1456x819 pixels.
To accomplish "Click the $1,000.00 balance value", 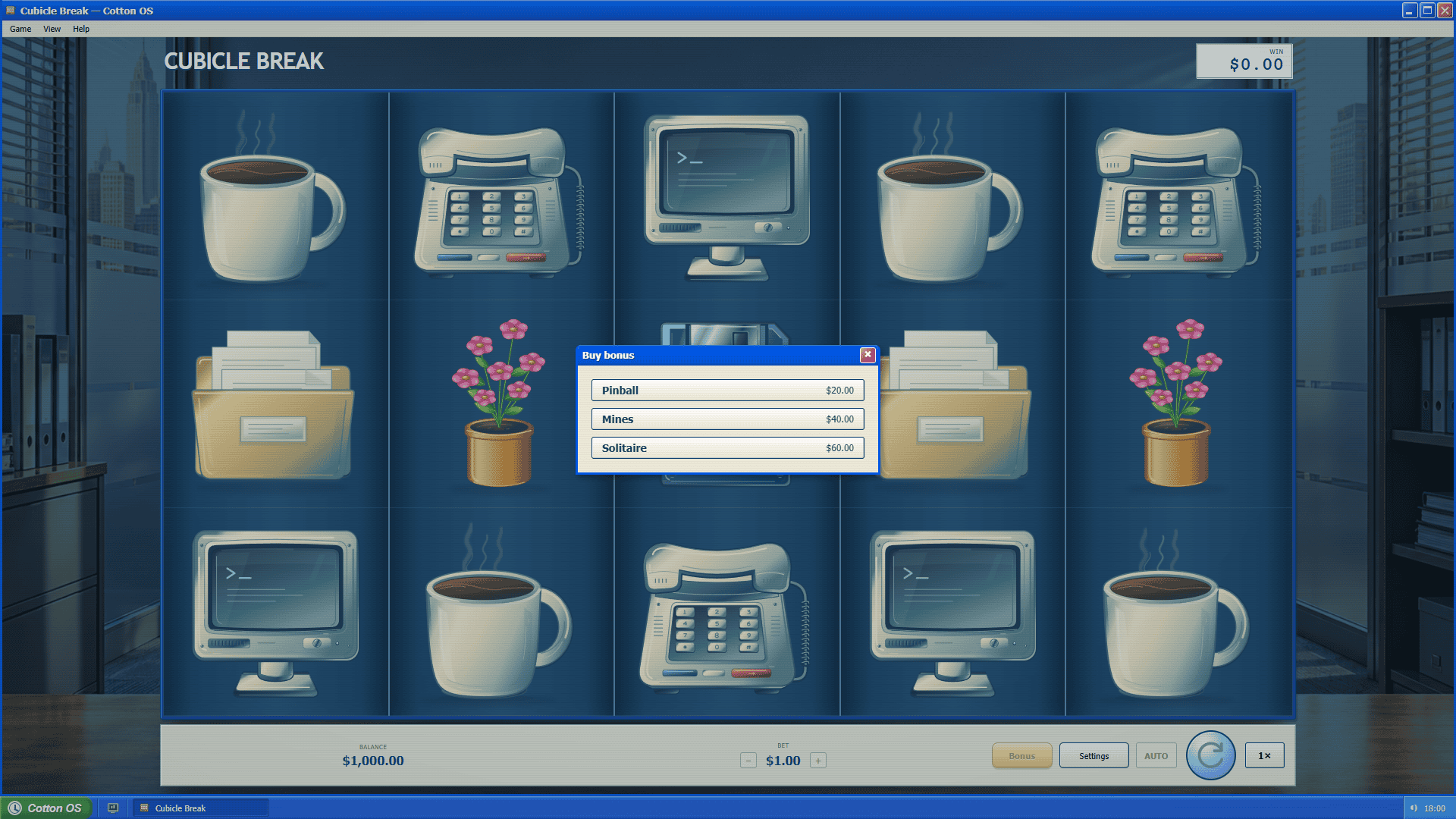I will pos(372,761).
